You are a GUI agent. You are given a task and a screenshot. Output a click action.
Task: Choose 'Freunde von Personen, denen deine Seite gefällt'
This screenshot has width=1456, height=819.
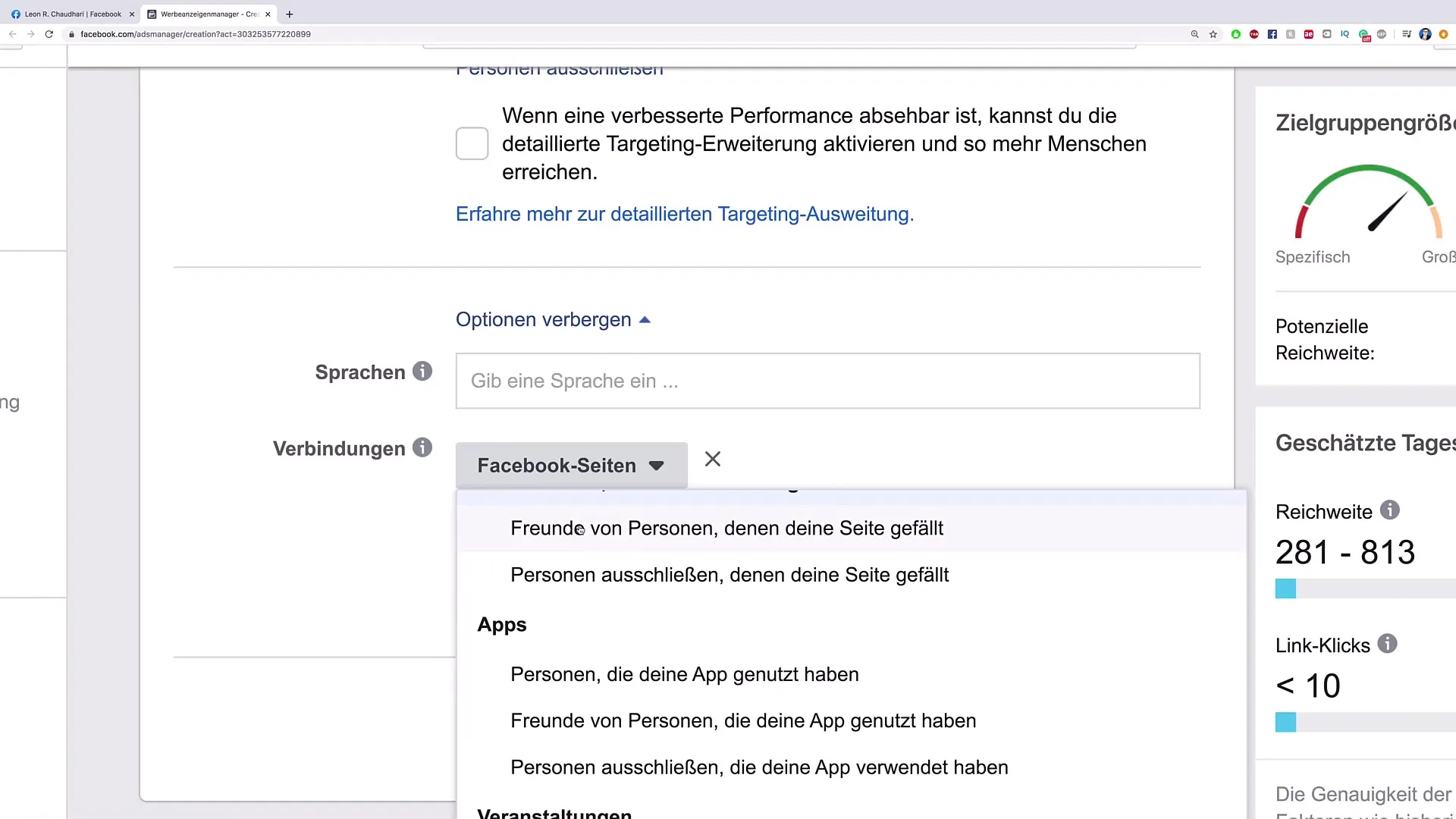coord(851,528)
